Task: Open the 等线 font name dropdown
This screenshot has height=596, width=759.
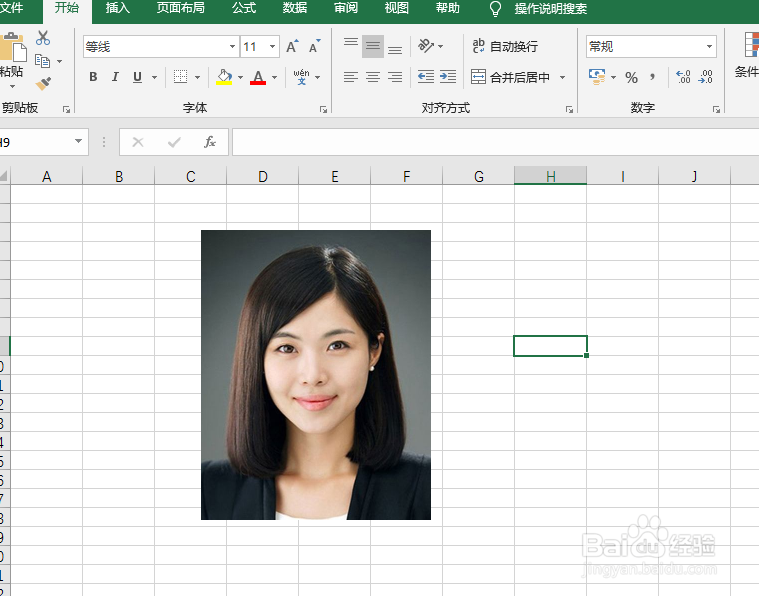Action: click(232, 46)
